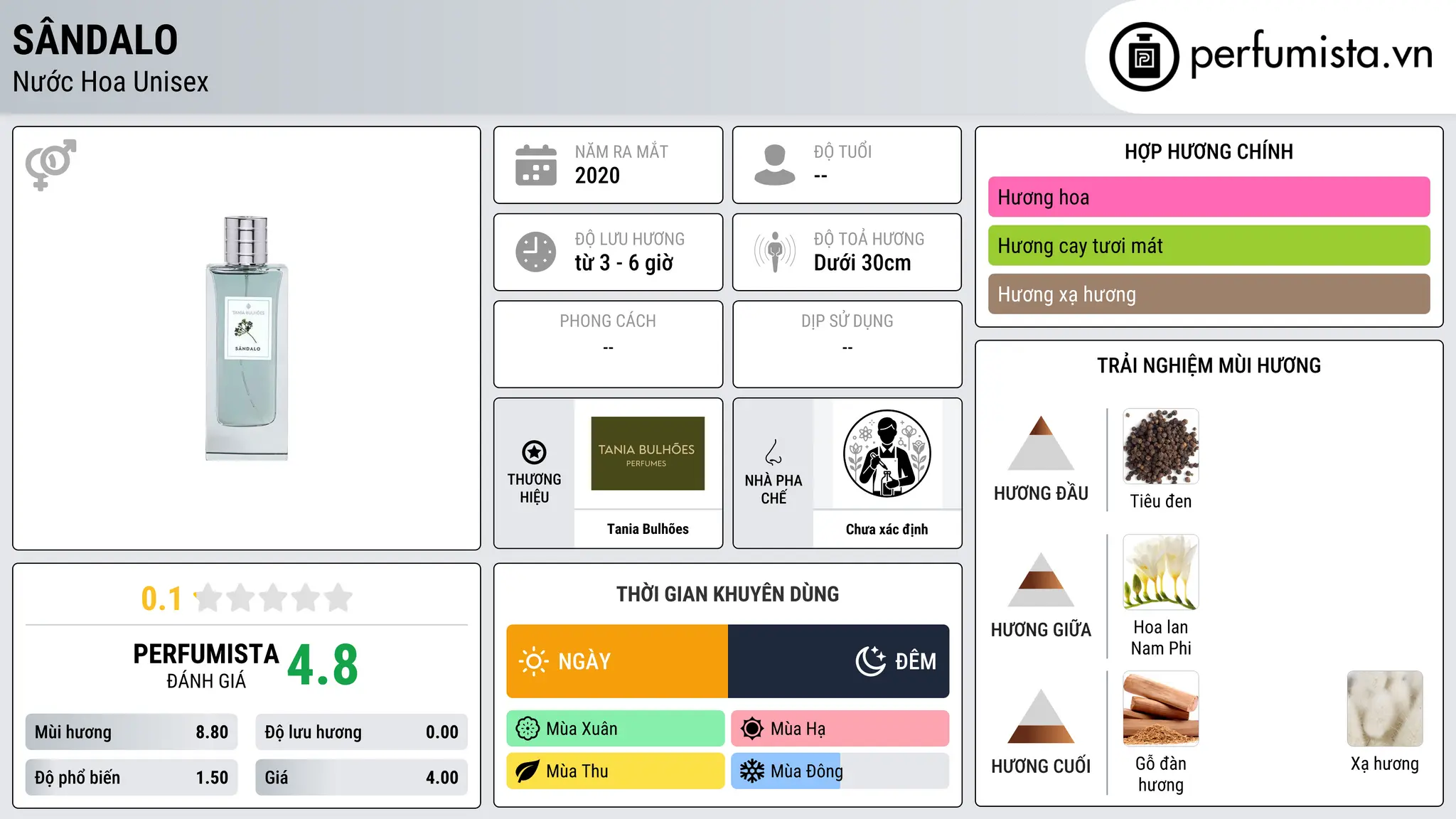Viewport: 1456px width, 819px height.
Task: Click the leaf icon for Mùa Thu
Action: coord(528,771)
